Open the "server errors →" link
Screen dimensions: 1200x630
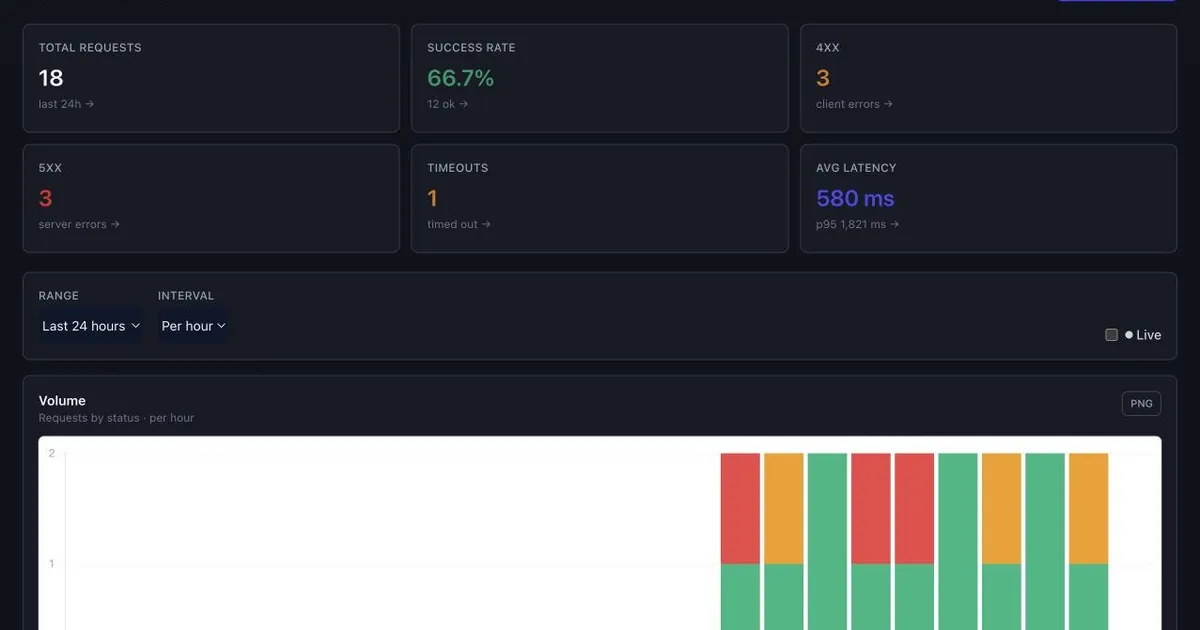tap(80, 224)
